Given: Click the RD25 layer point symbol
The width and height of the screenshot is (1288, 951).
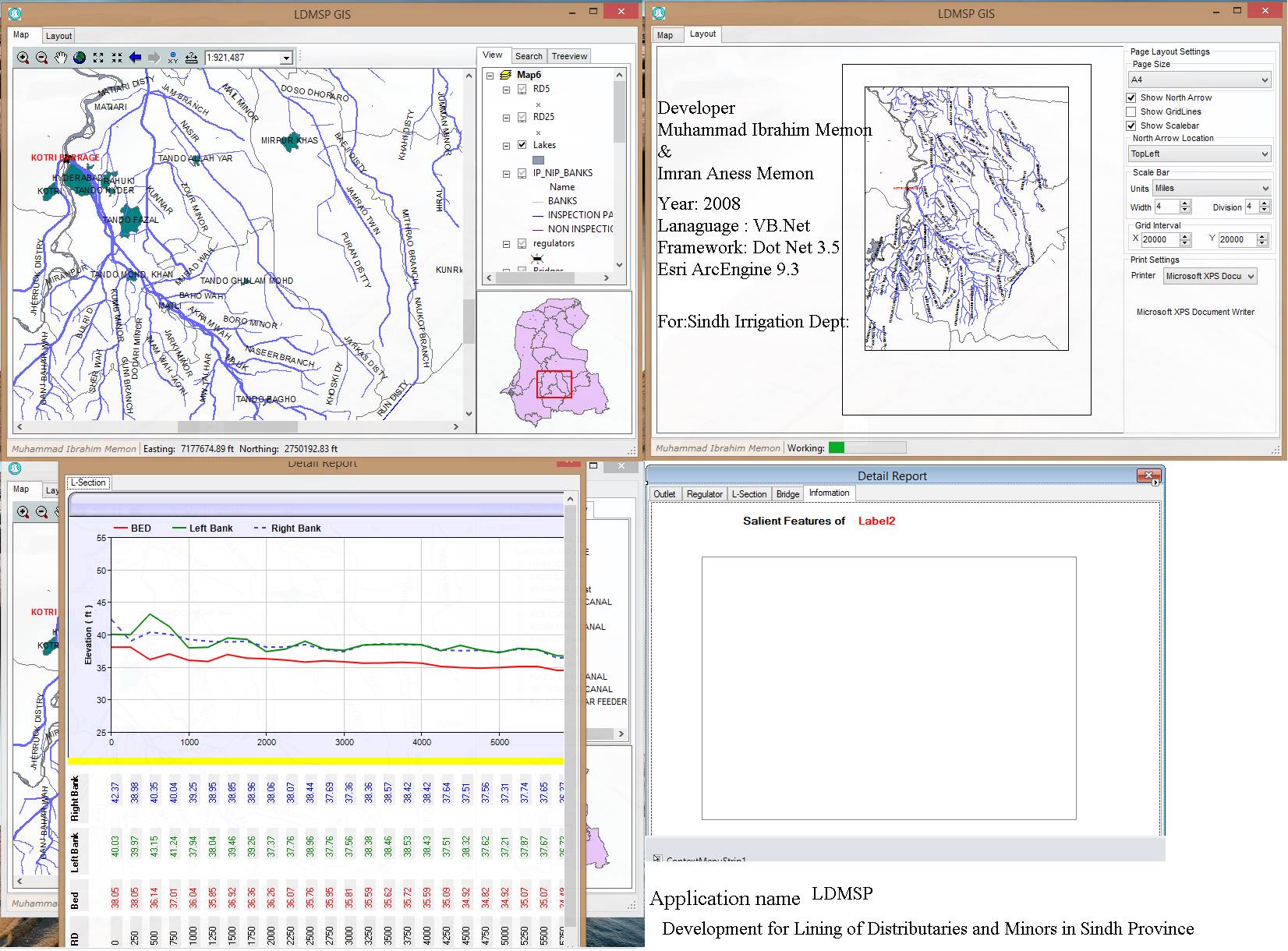Looking at the screenshot, I should [538, 132].
